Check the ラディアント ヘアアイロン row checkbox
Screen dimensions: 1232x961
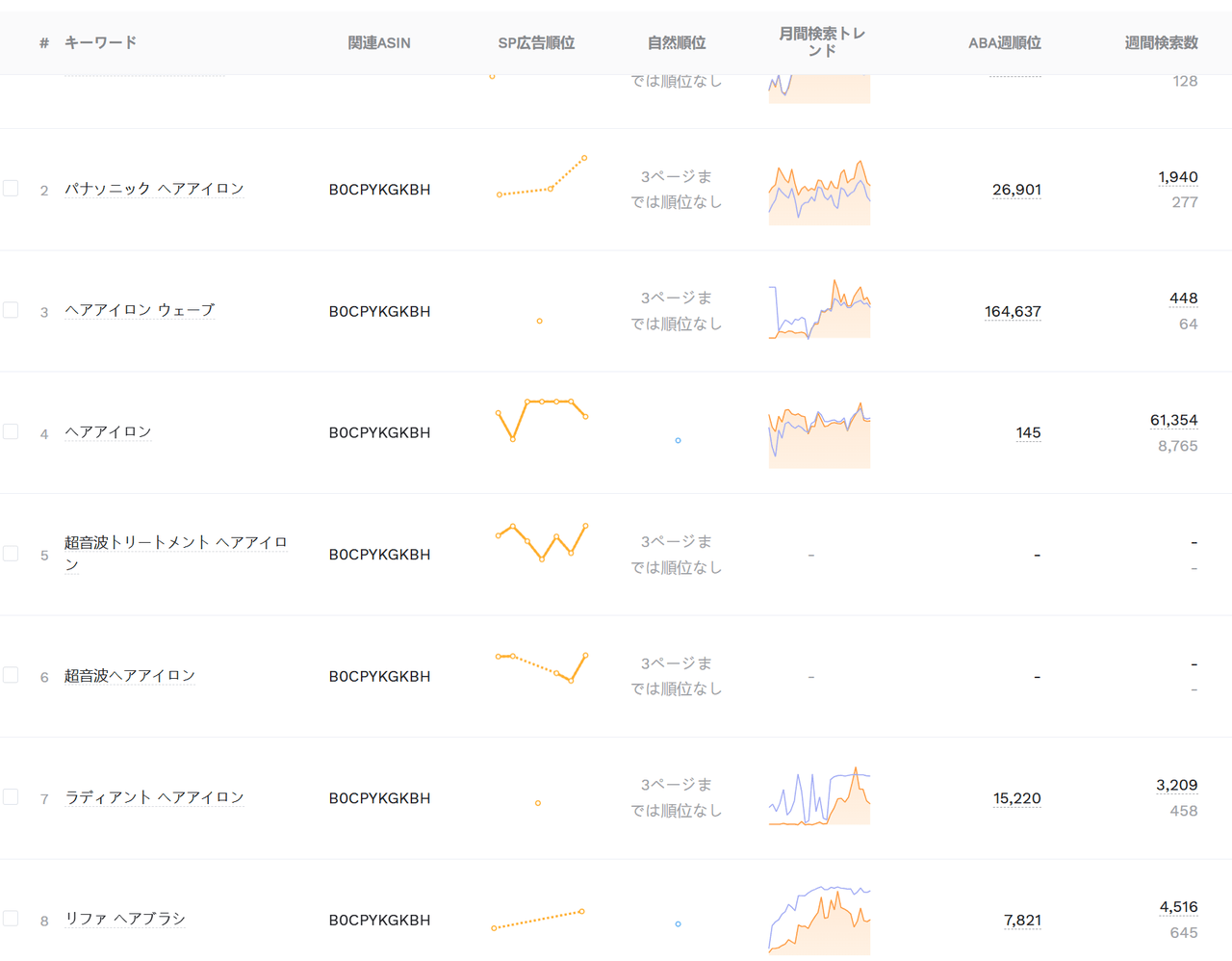click(x=11, y=797)
